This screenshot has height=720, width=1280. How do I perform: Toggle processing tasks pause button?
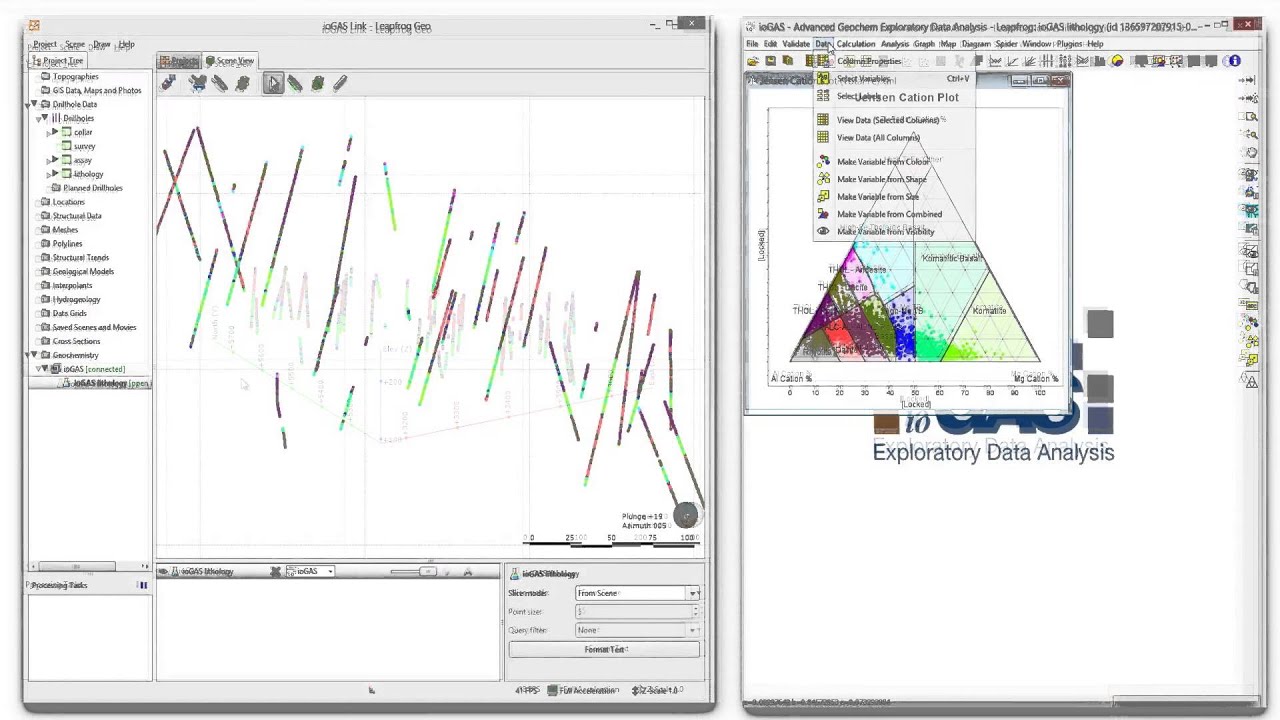143,585
